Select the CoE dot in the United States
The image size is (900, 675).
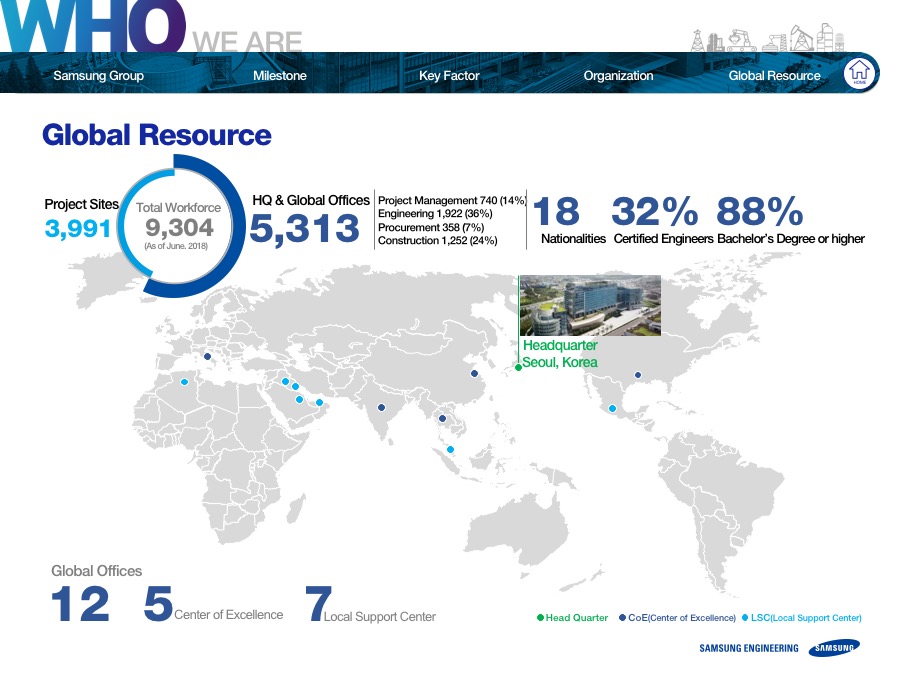[638, 375]
